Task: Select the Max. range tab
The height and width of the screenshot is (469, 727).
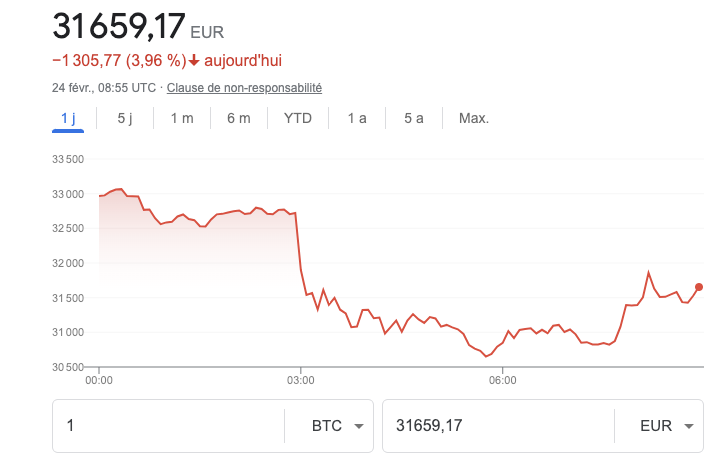Action: (x=474, y=118)
